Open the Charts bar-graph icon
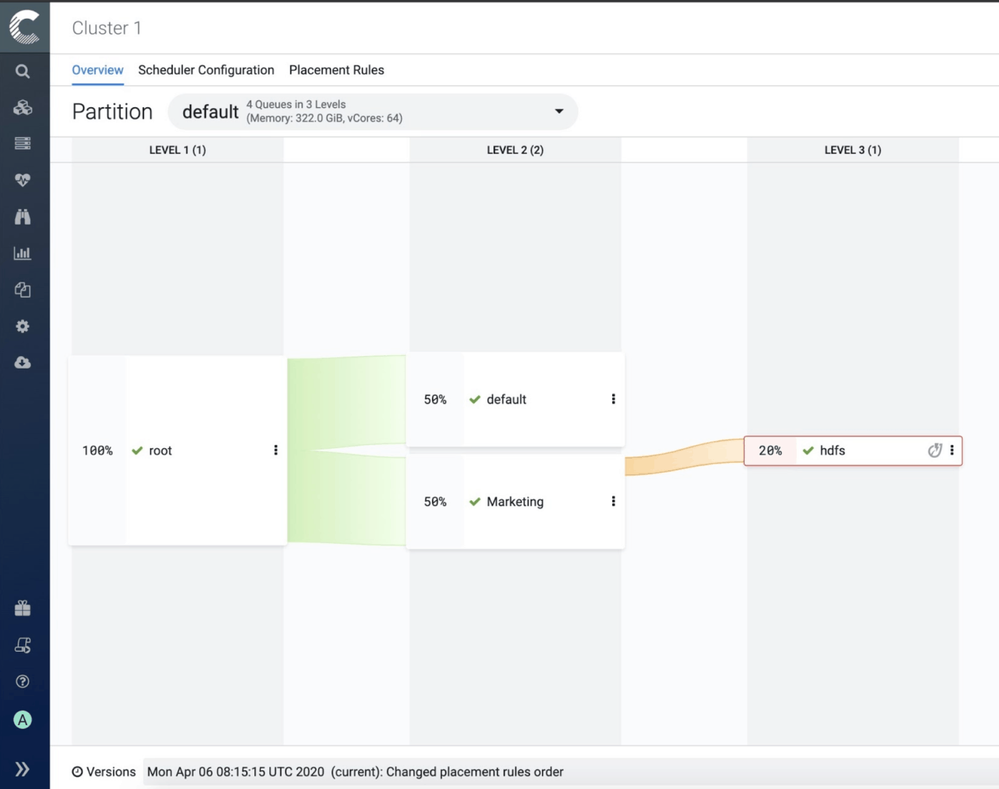999x789 pixels. pyautogui.click(x=22, y=253)
